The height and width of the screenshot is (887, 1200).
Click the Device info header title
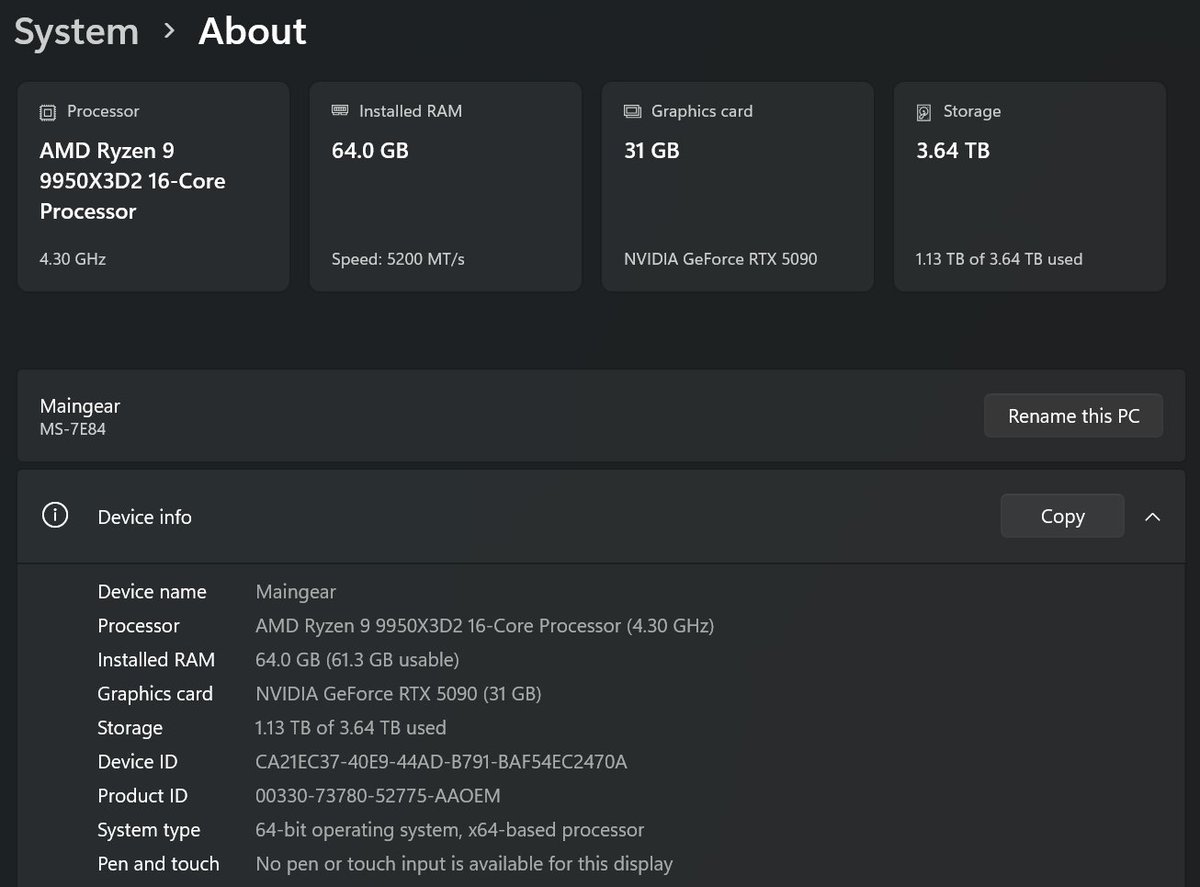click(145, 517)
